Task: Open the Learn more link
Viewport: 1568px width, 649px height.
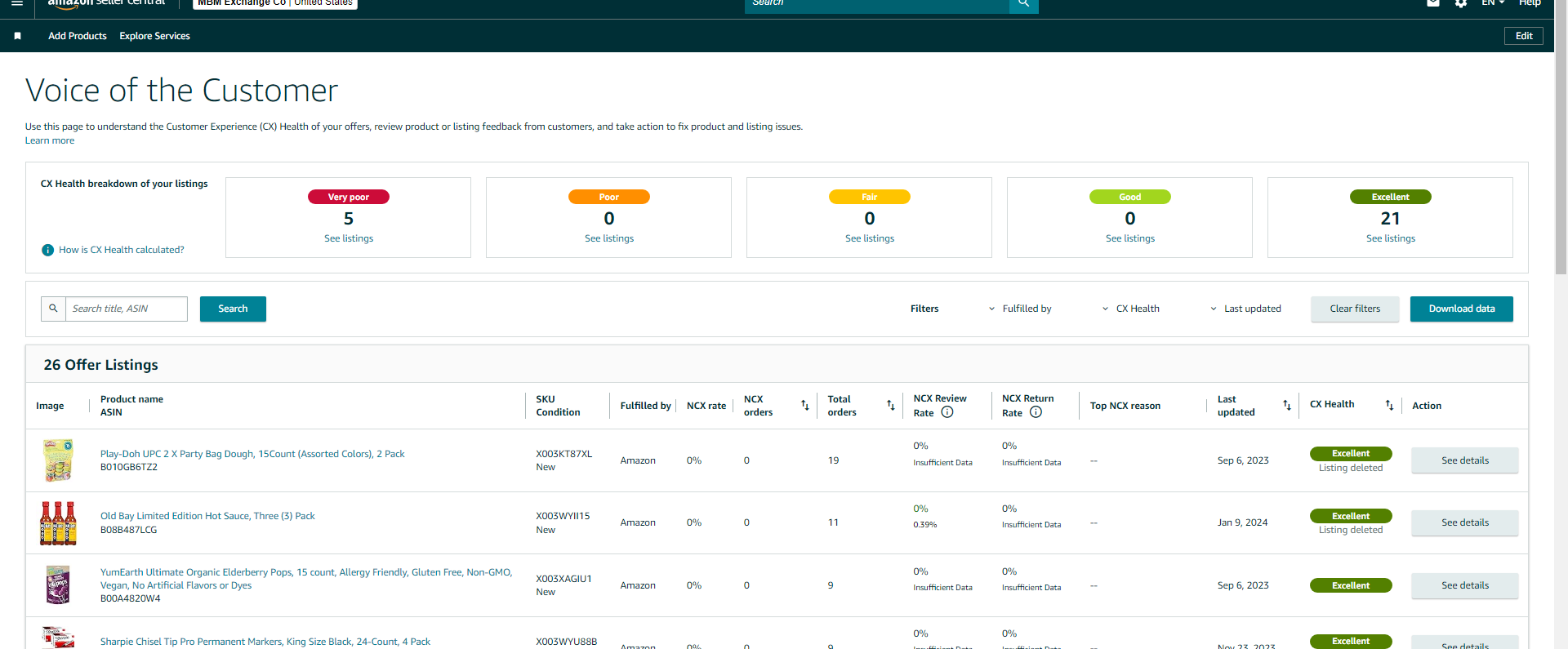Action: 50,140
